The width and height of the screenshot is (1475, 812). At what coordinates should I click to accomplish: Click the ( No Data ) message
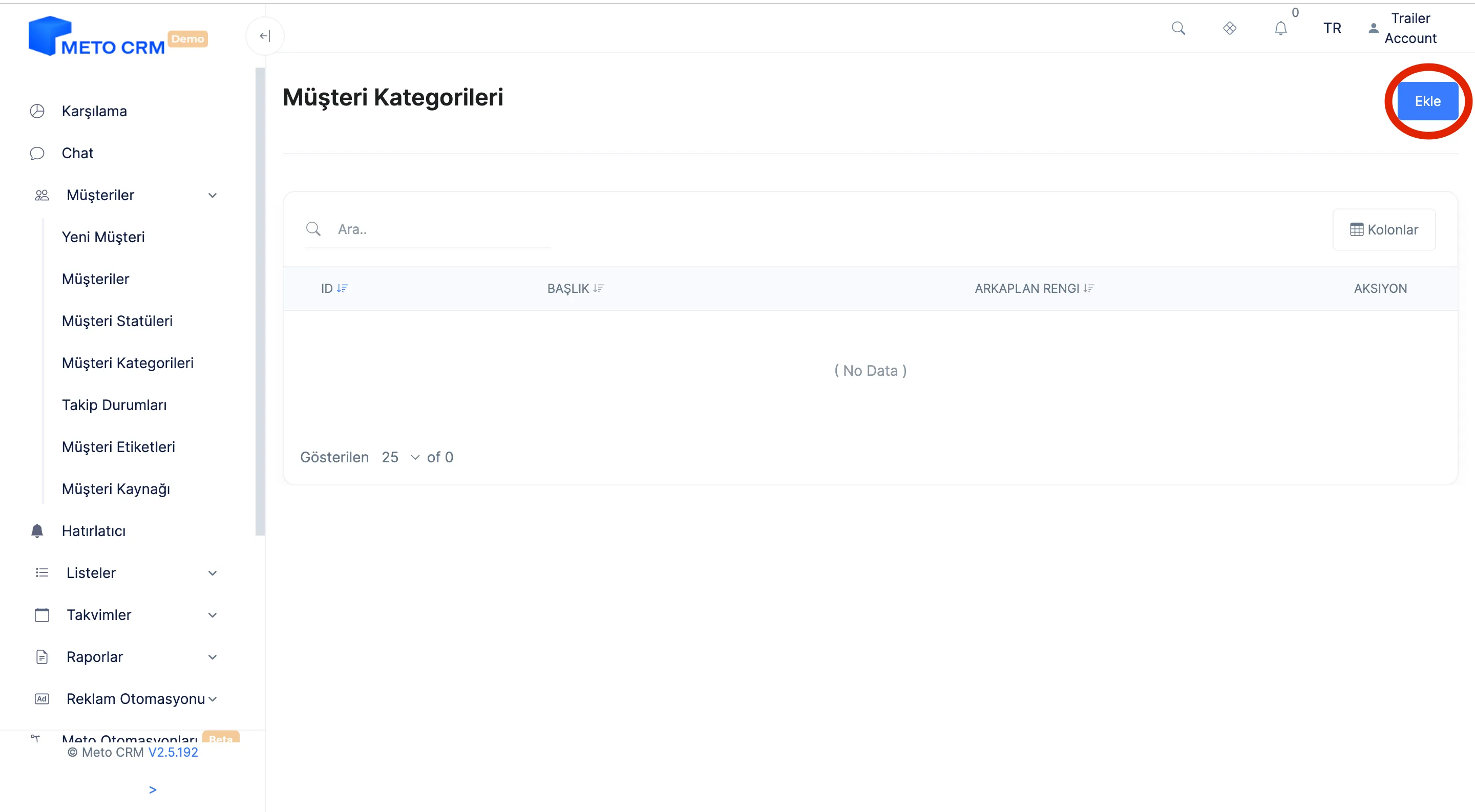pos(870,371)
